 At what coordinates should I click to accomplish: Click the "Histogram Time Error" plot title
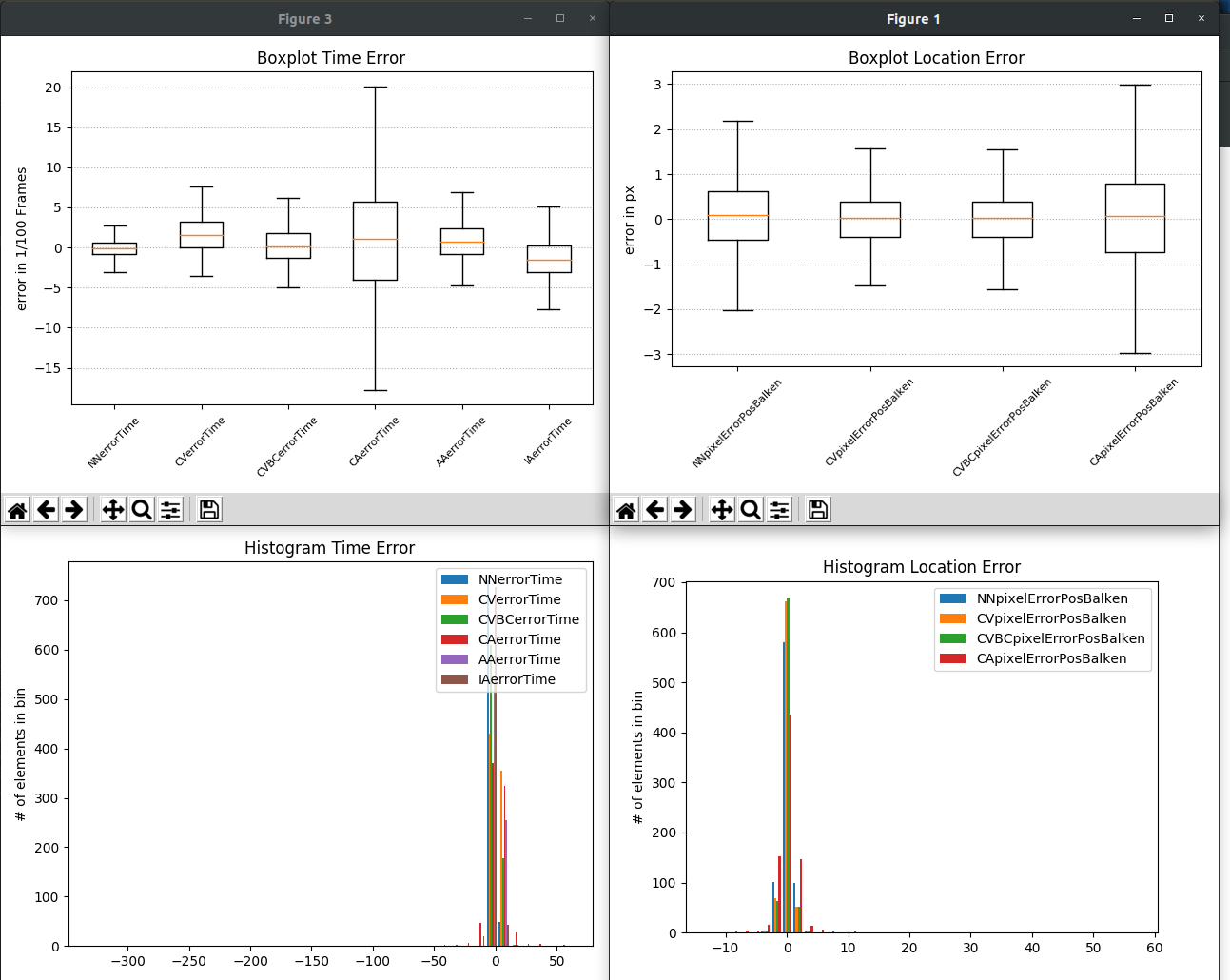[x=329, y=548]
